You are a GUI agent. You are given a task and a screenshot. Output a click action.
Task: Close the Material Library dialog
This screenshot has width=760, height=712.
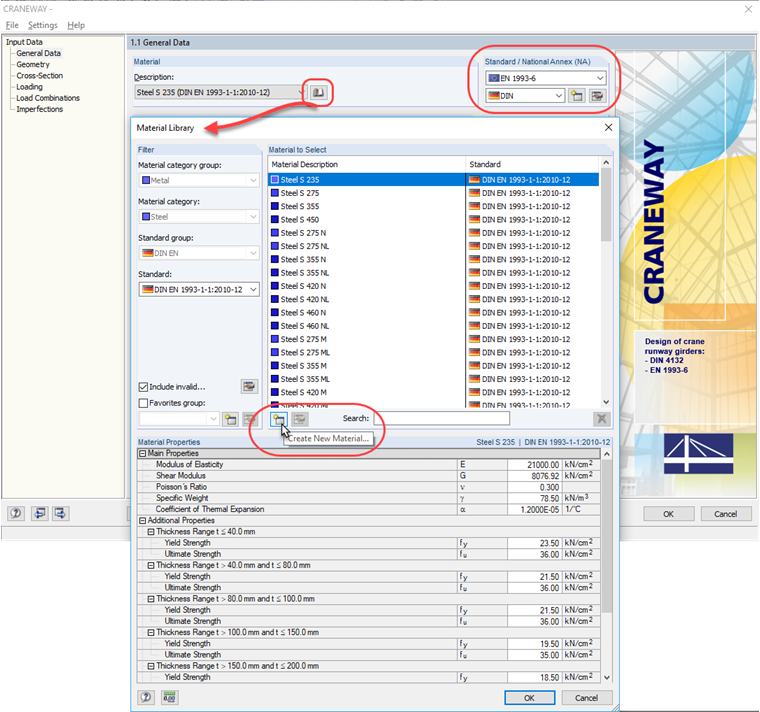pos(608,127)
